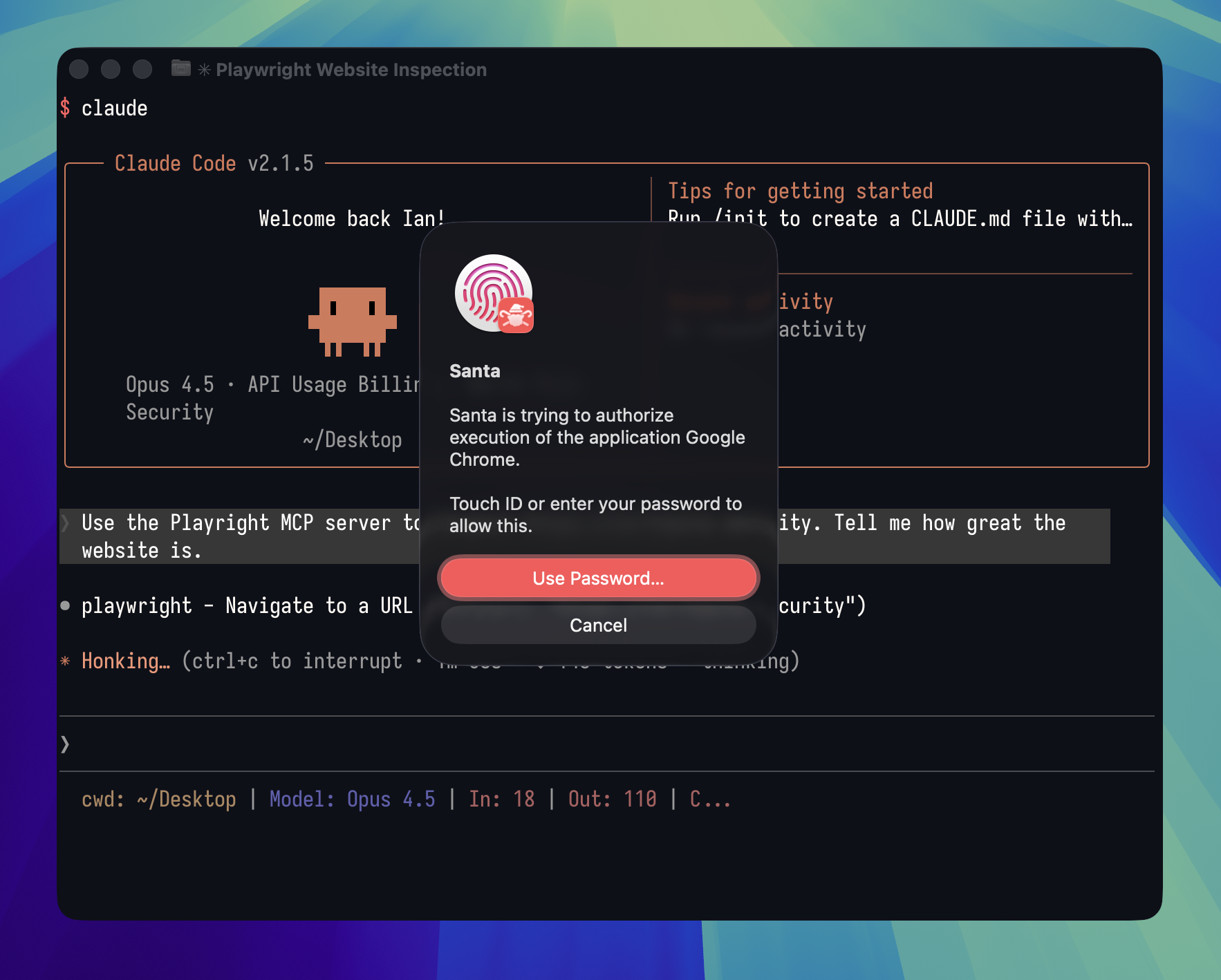Viewport: 1221px width, 980px height.
Task: Click the red dollar sign shell prompt
Action: tap(65, 108)
